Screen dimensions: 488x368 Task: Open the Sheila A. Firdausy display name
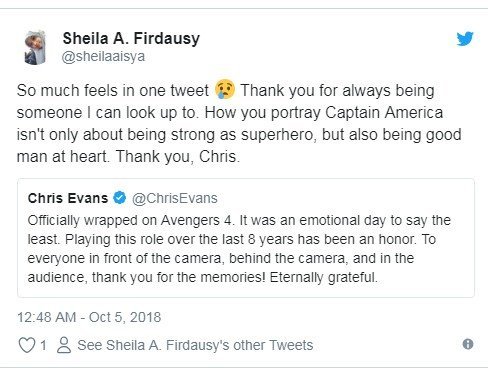click(131, 38)
